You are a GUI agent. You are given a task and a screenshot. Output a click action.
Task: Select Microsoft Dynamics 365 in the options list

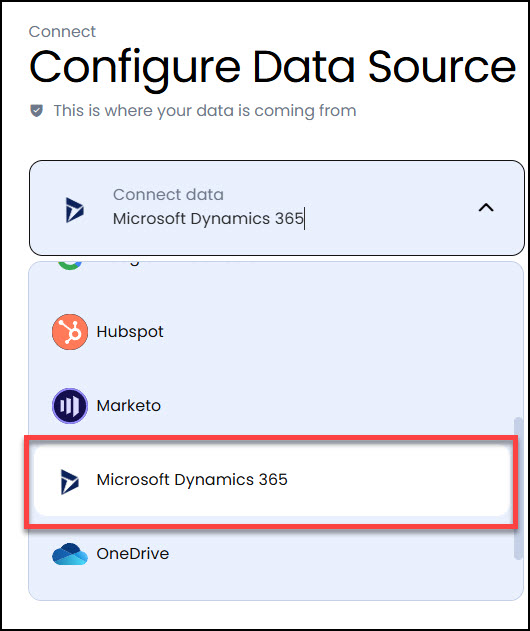pos(192,480)
